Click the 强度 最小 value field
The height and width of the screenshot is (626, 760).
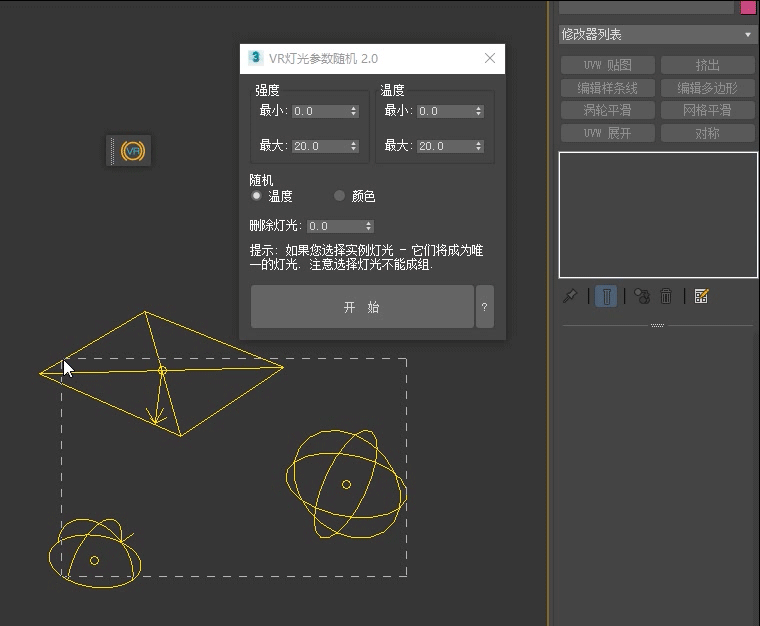point(319,112)
